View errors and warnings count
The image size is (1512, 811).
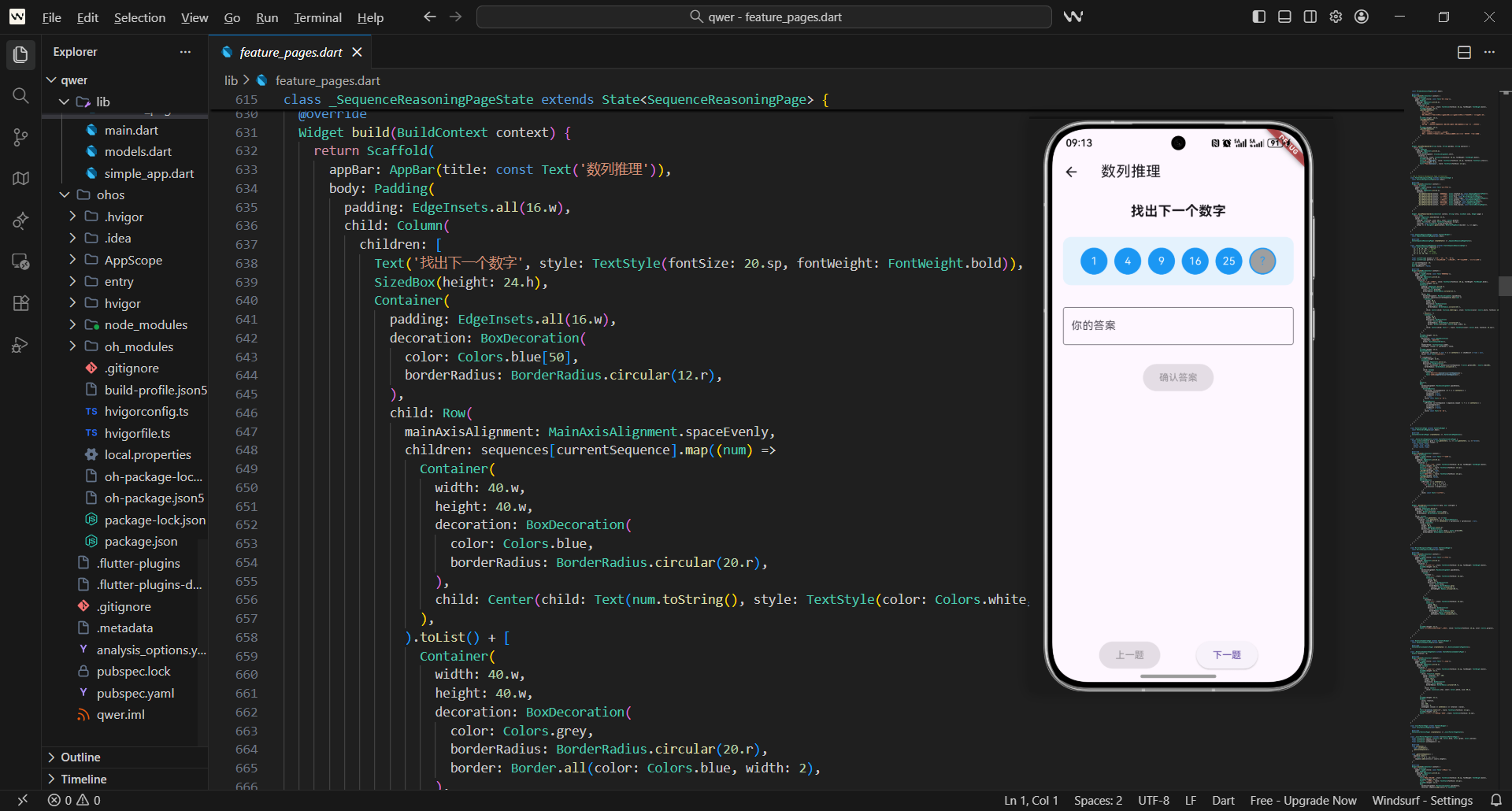[x=74, y=800]
